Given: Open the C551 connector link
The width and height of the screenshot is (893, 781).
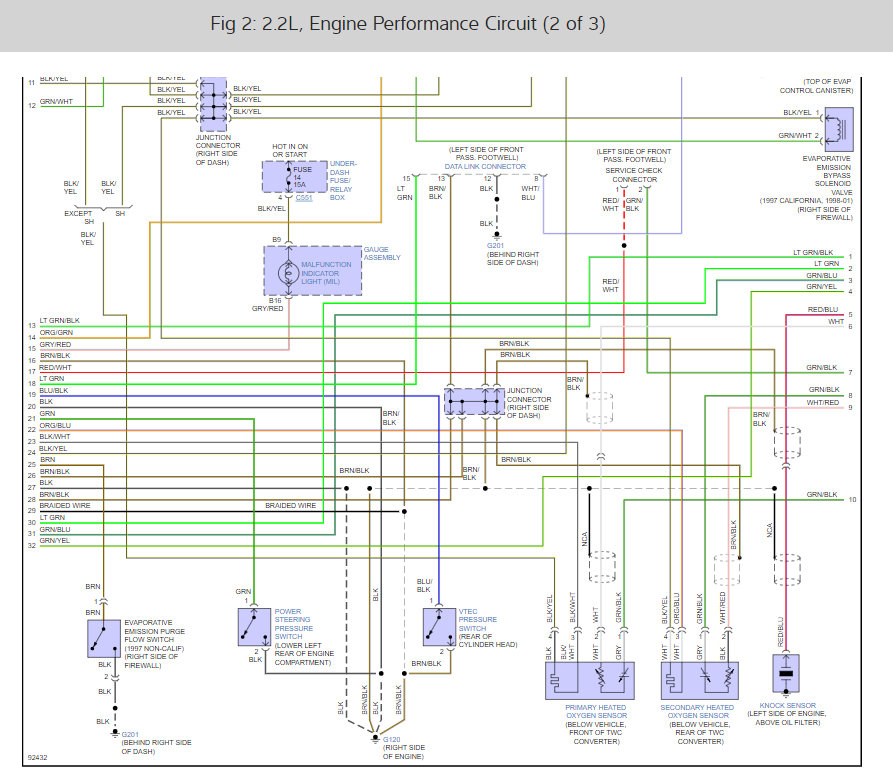Looking at the screenshot, I should point(304,198).
